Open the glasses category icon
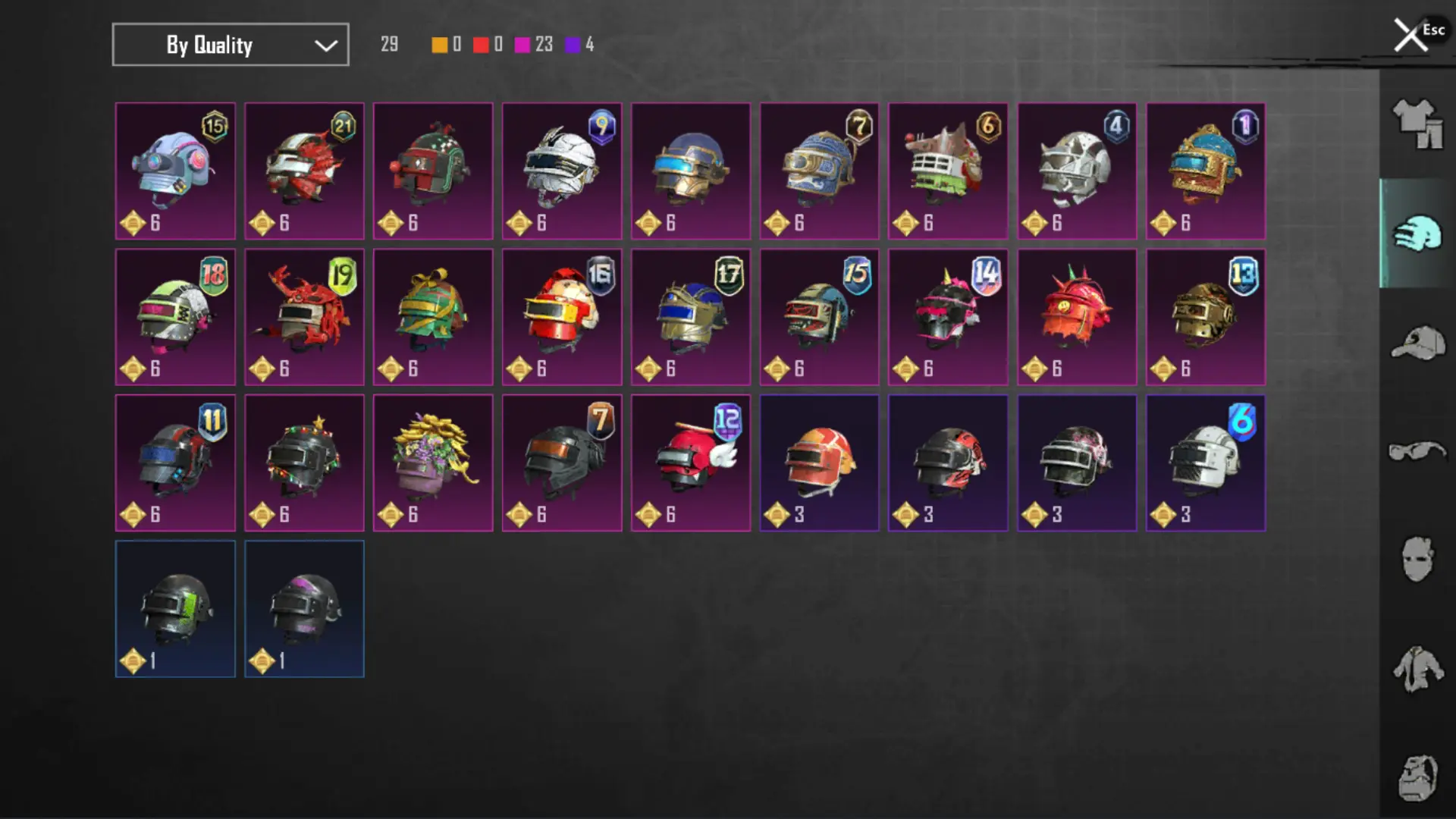 [1417, 451]
